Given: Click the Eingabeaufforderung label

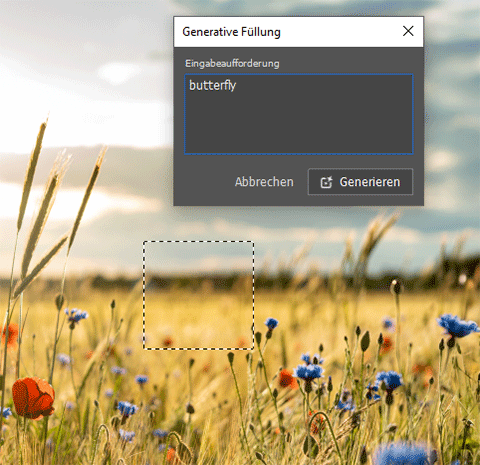Looking at the screenshot, I should tap(232, 63).
